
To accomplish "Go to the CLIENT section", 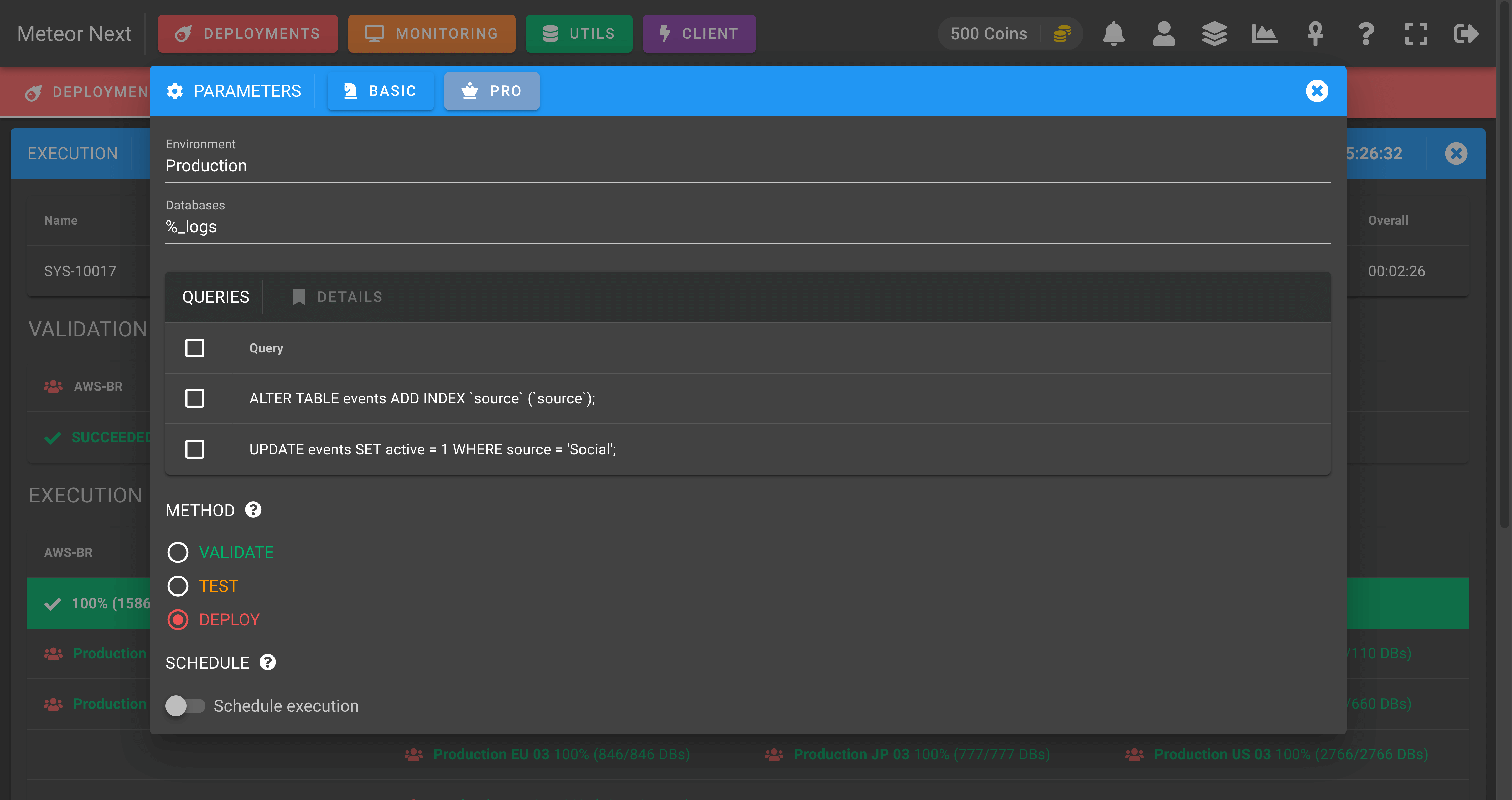I will 698,33.
